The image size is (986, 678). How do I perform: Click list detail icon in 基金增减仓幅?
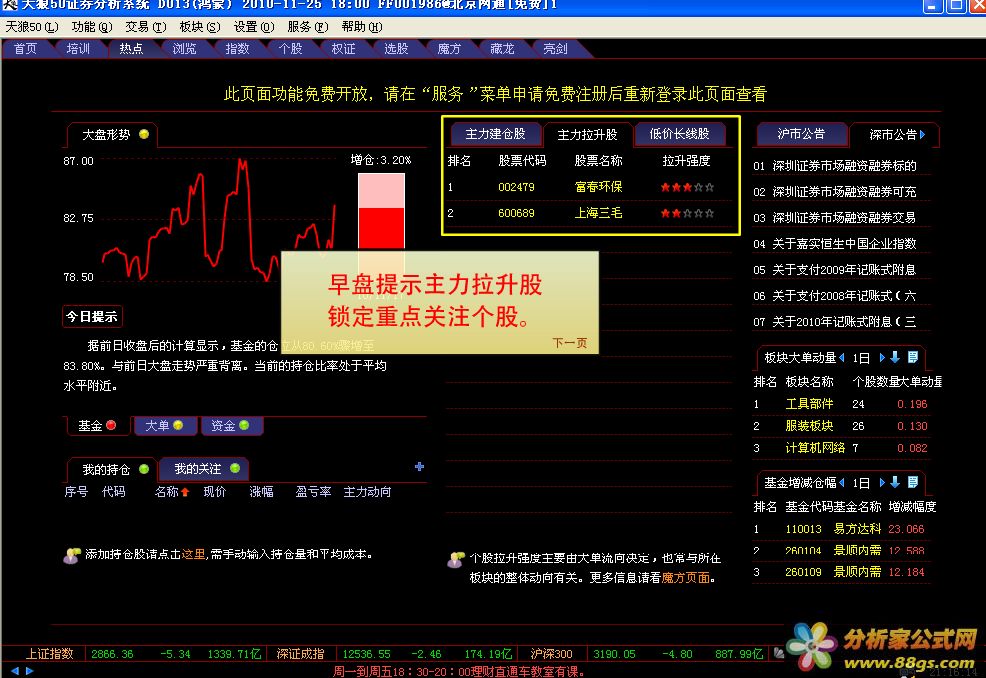913,482
